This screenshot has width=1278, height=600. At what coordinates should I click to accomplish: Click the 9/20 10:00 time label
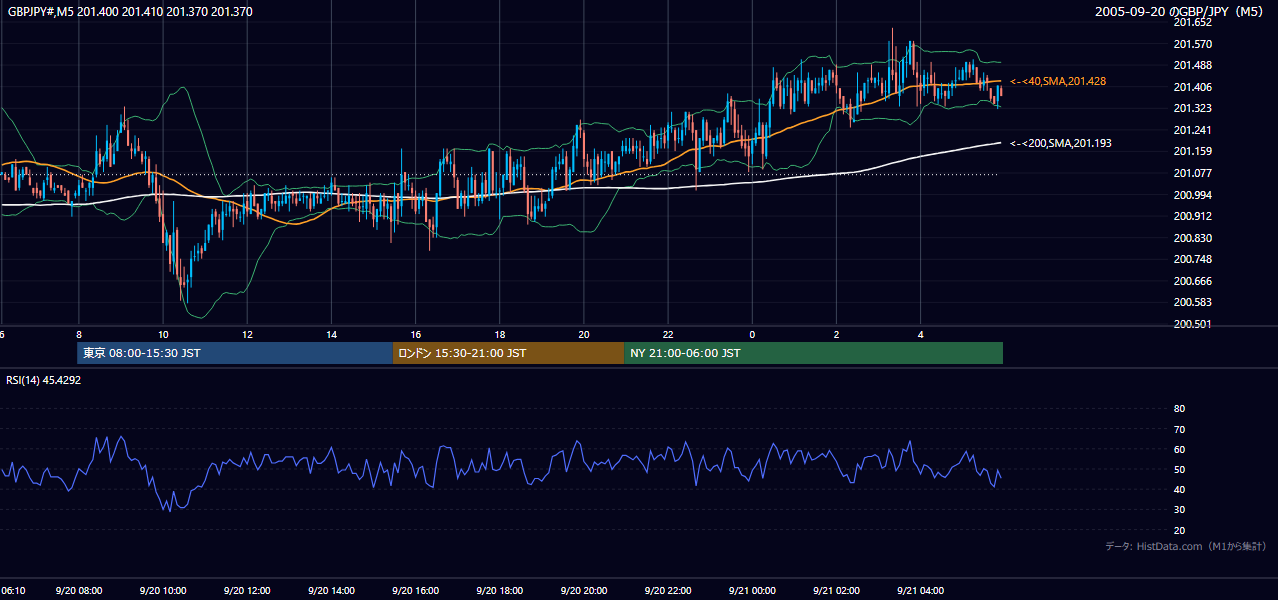click(163, 591)
